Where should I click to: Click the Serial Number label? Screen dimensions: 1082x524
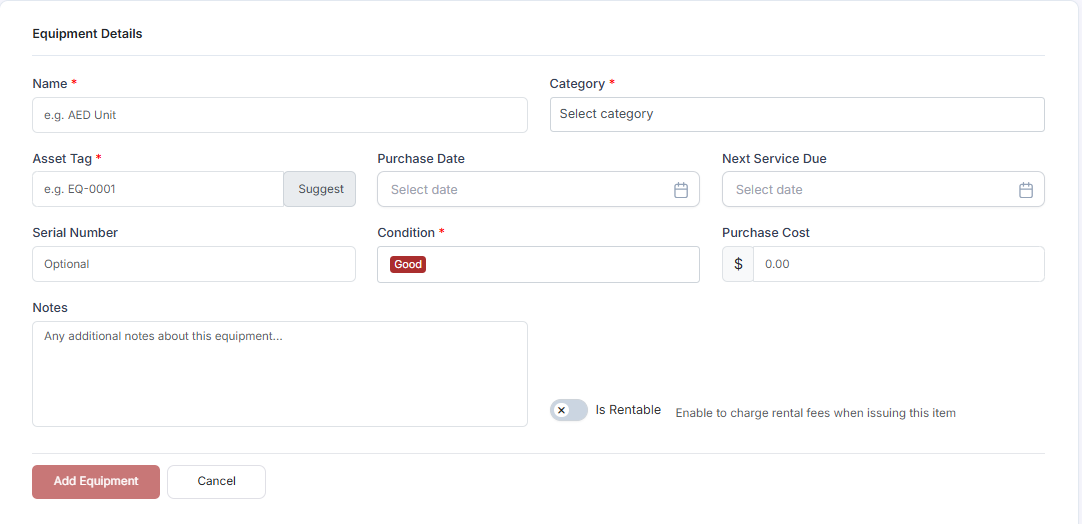click(75, 233)
